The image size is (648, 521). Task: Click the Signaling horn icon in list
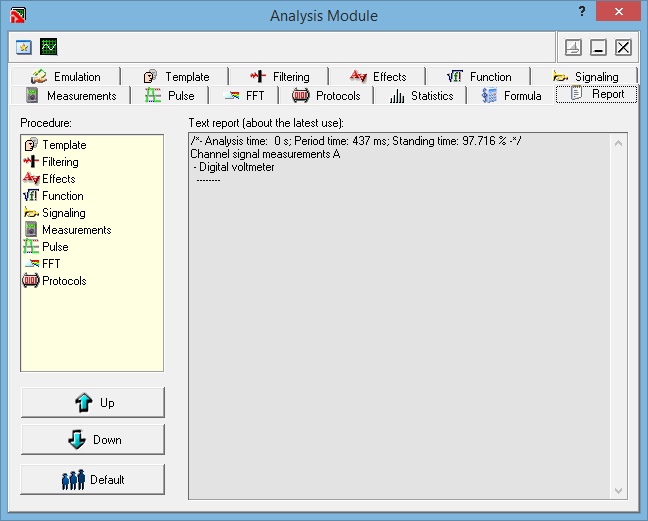[x=30, y=213]
